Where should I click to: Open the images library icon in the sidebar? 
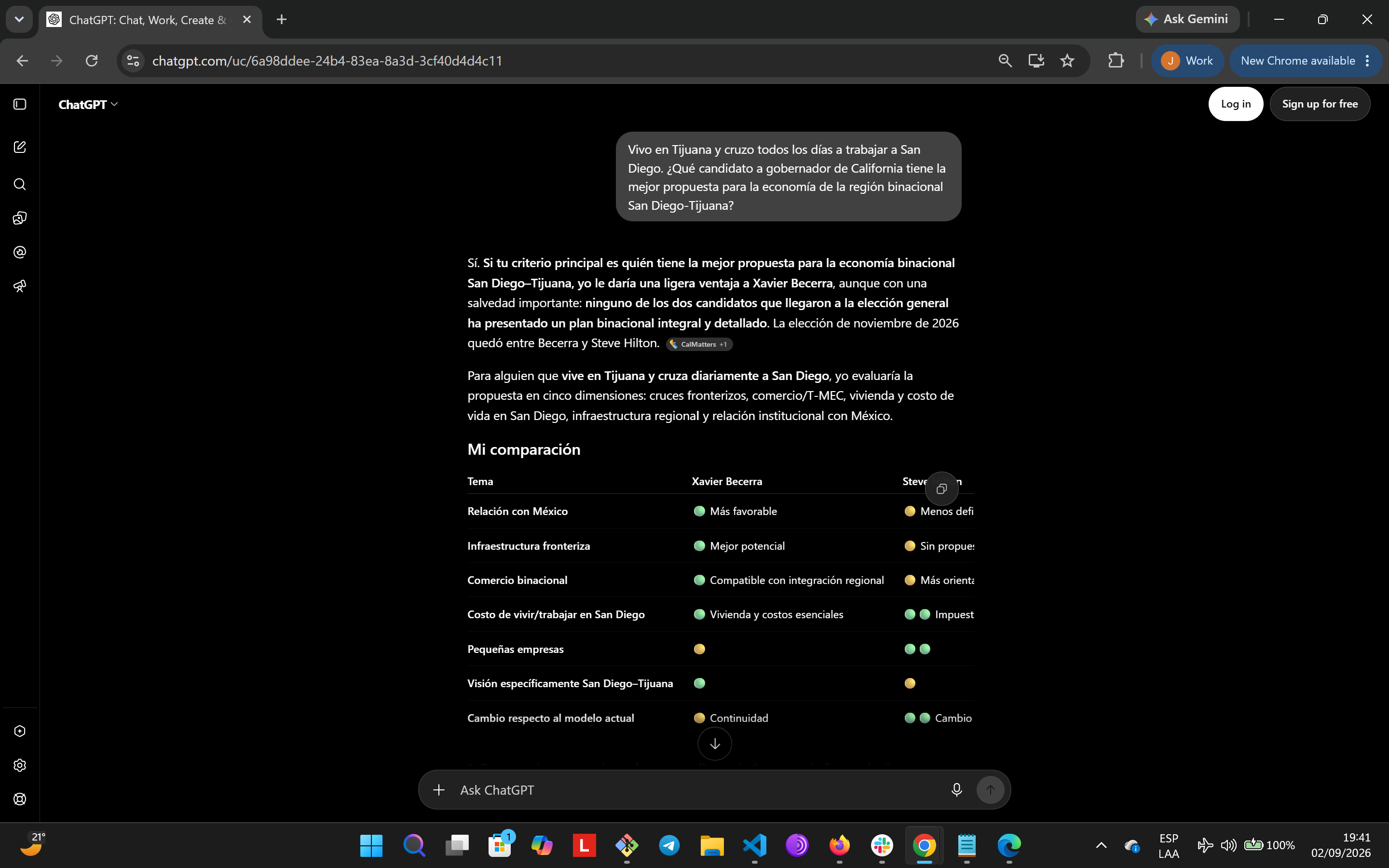[x=20, y=218]
